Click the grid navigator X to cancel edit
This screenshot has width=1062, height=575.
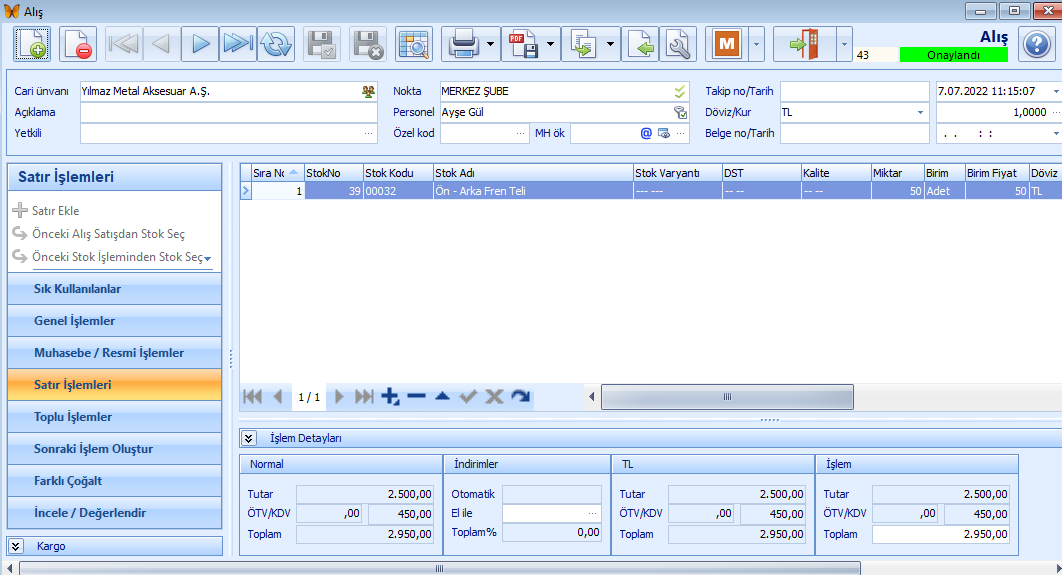pos(494,396)
